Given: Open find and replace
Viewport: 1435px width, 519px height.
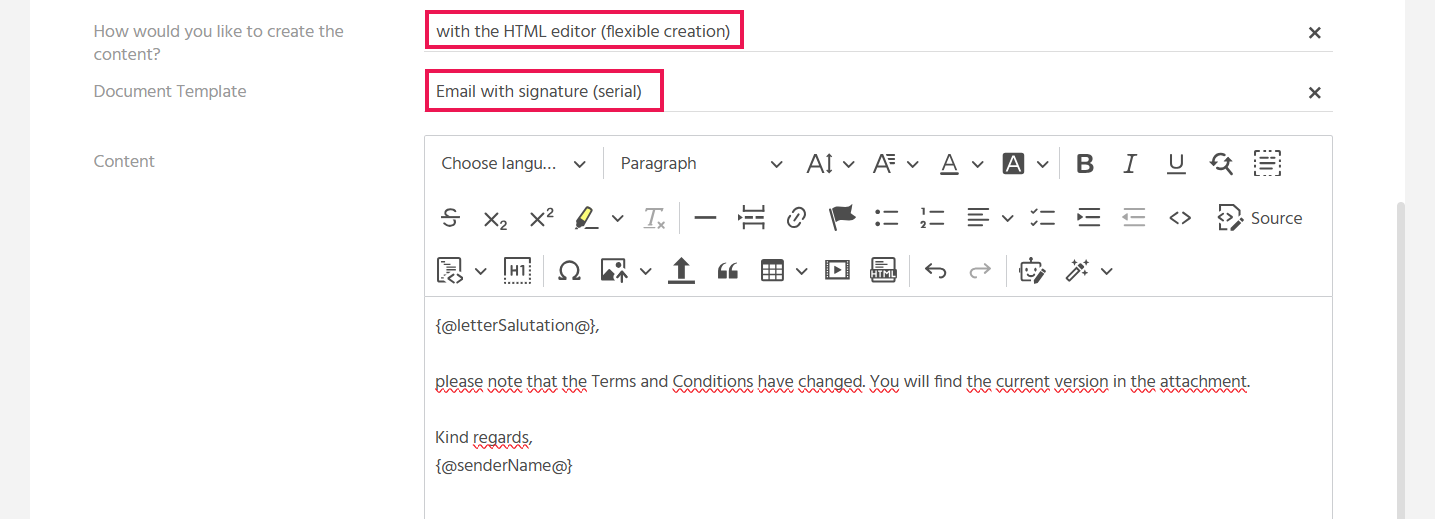Looking at the screenshot, I should [1221, 164].
